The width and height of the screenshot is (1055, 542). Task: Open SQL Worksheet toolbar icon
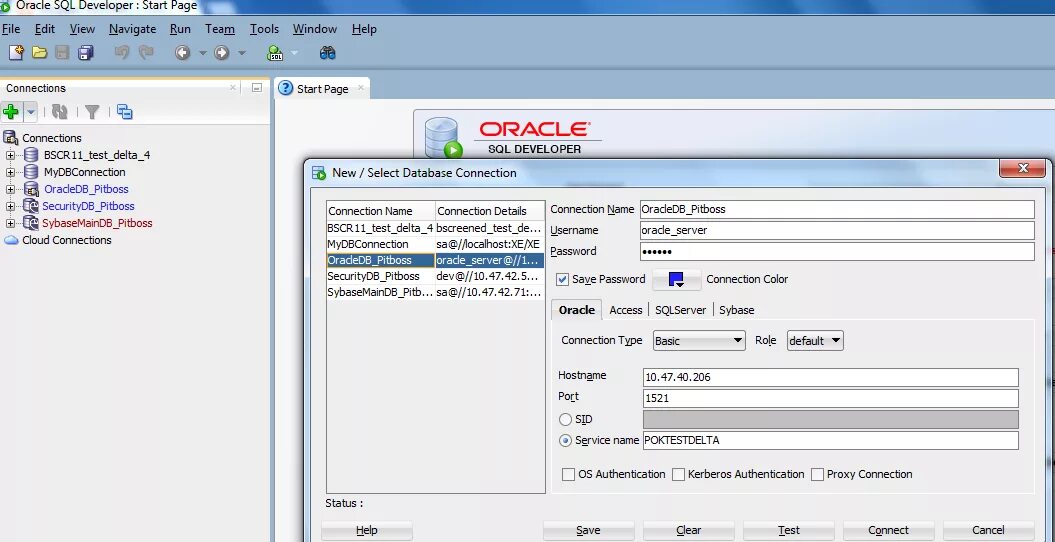275,52
